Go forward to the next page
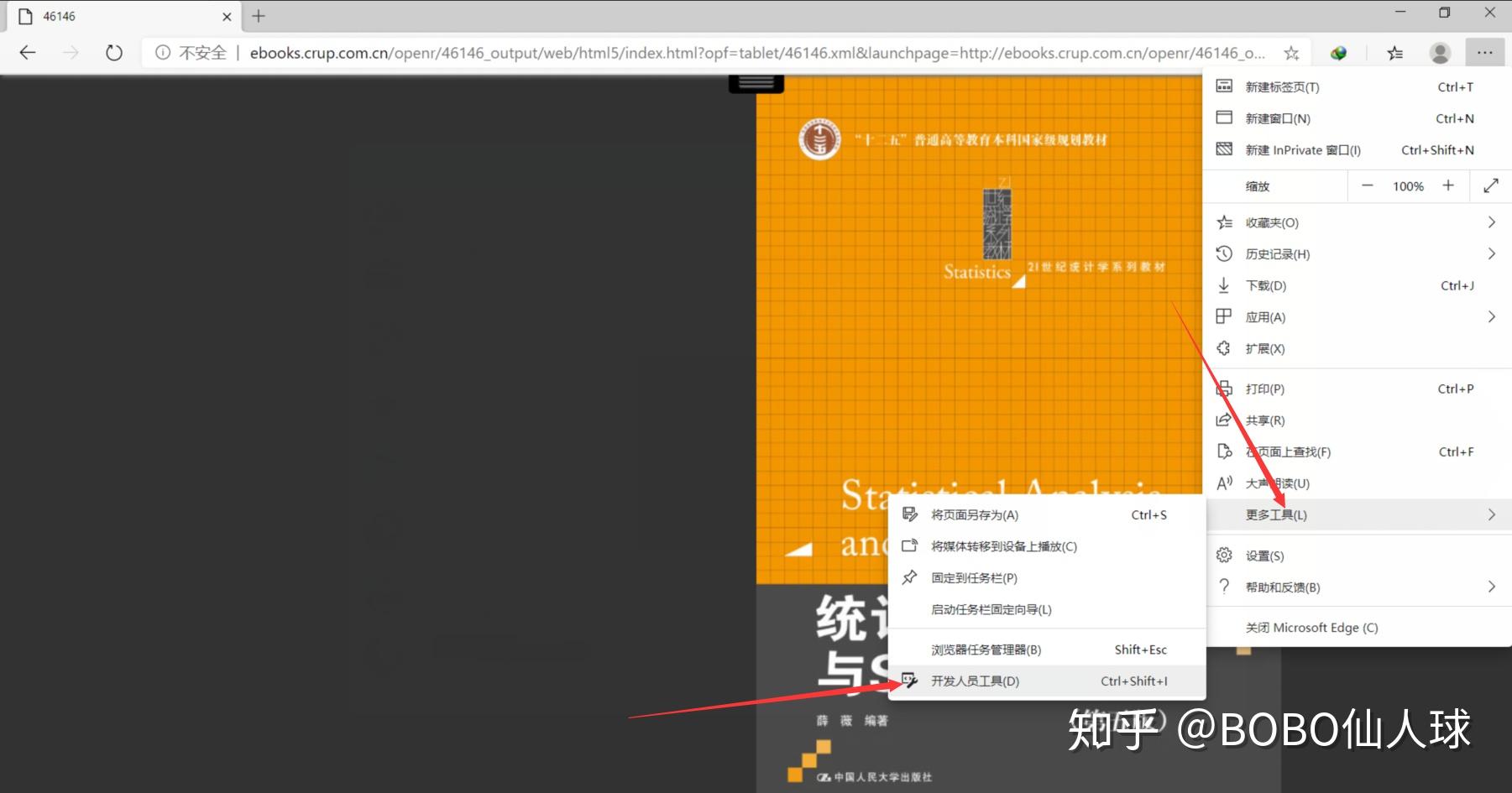This screenshot has width=1512, height=793. click(x=71, y=53)
